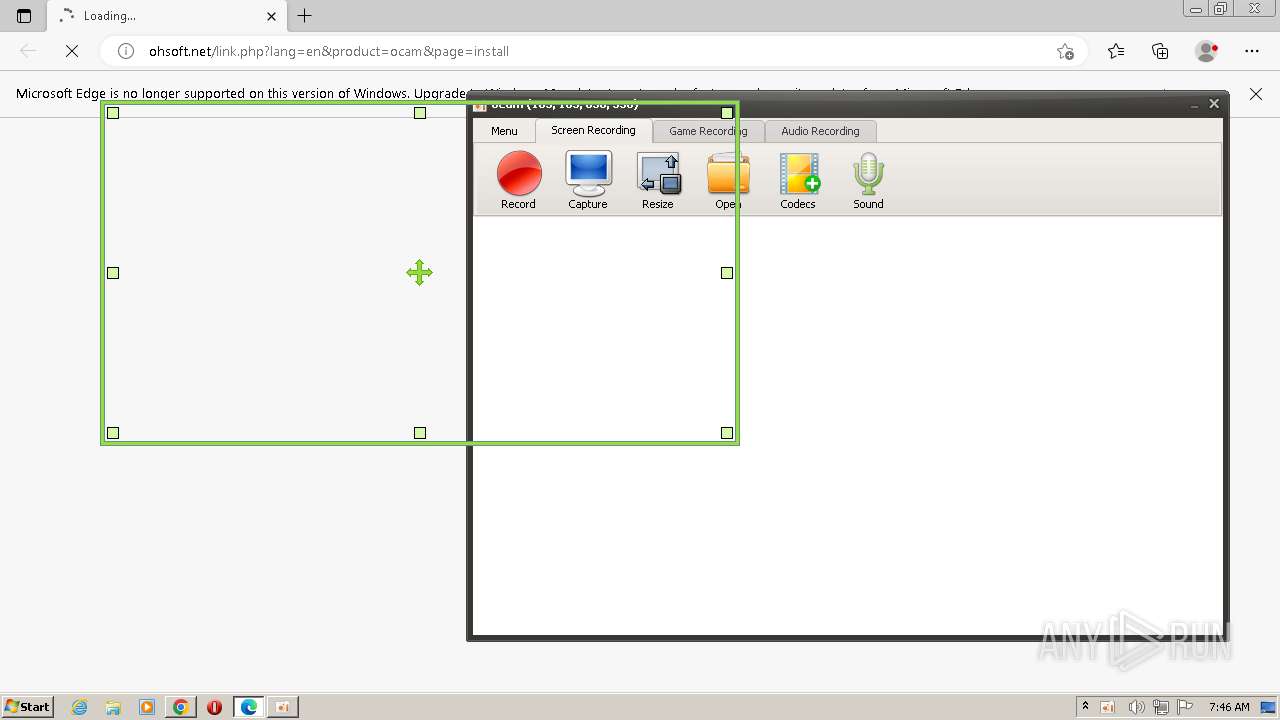
Task: Show hidden system tray icons
Action: point(1085,706)
